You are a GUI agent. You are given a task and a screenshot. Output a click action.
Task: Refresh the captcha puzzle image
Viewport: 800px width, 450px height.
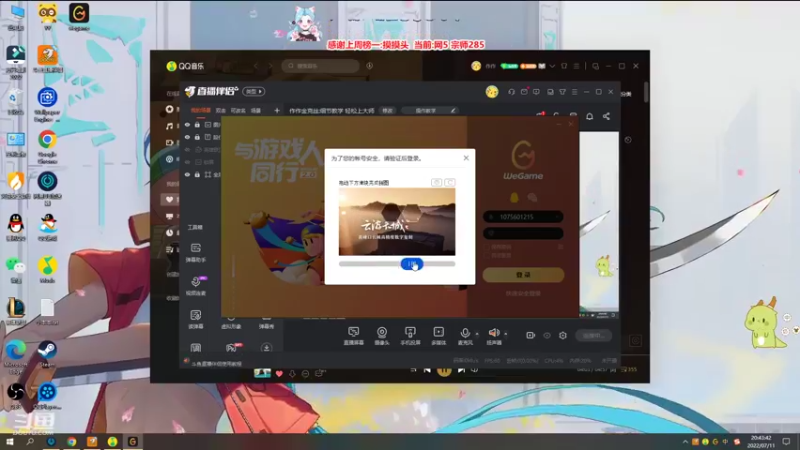(449, 182)
